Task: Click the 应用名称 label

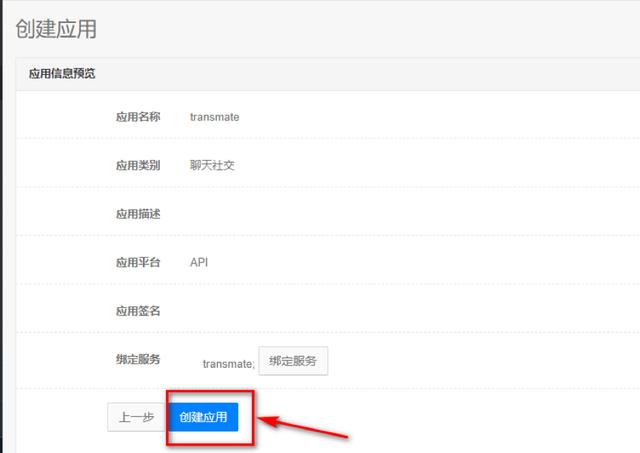Action: pyautogui.click(x=138, y=117)
